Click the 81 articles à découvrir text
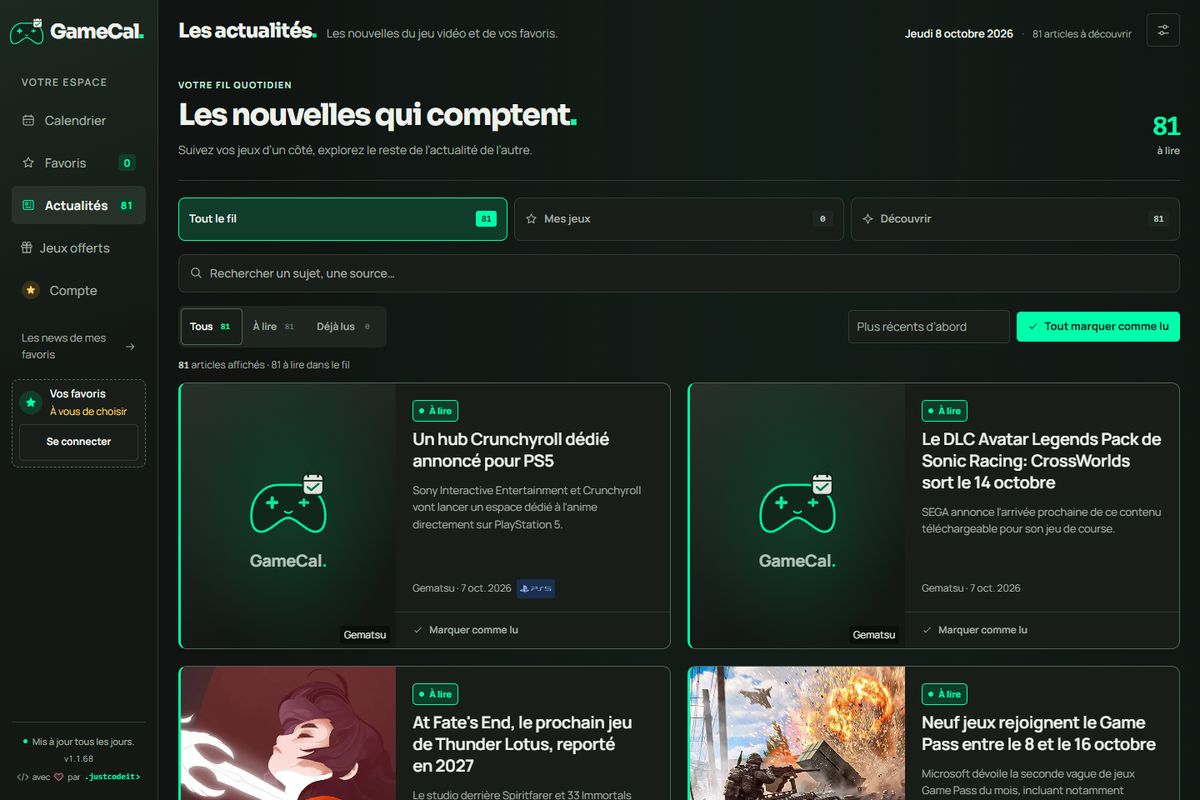Image resolution: width=1200 pixels, height=800 pixels. 1082,34
